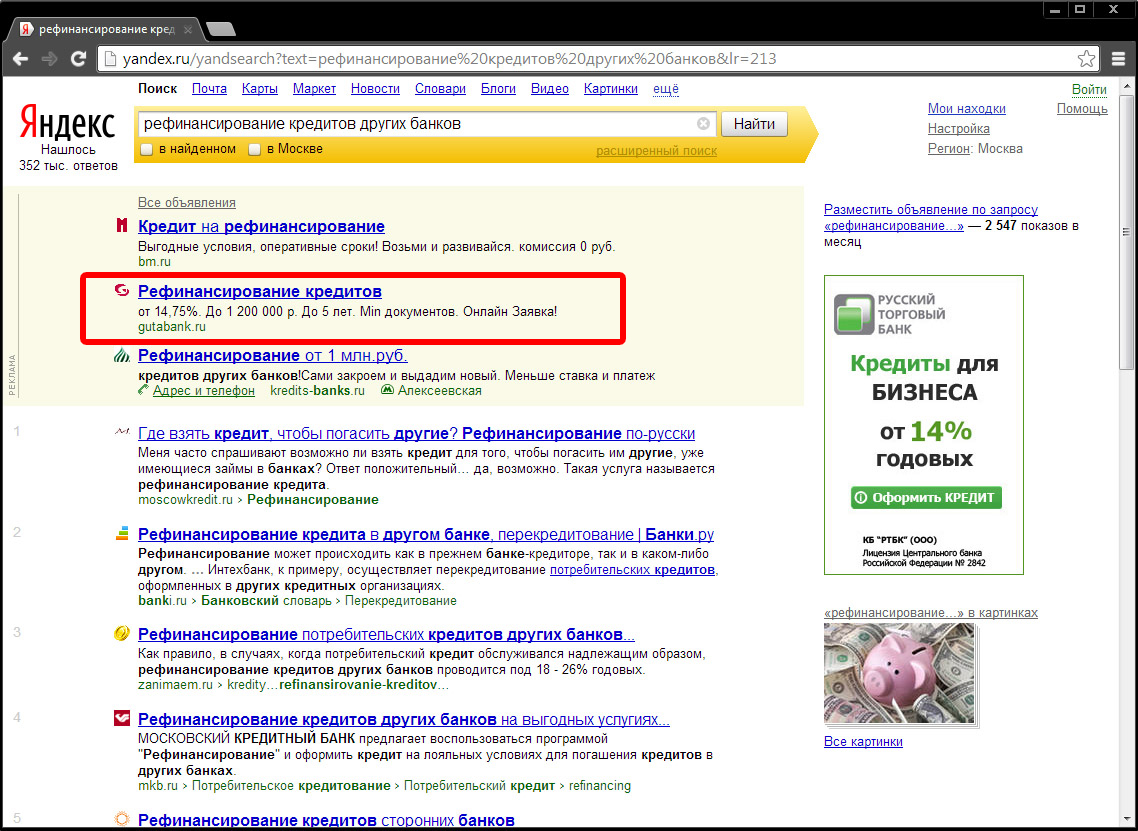Click the browser forward arrow
This screenshot has width=1138, height=831.
click(x=49, y=59)
